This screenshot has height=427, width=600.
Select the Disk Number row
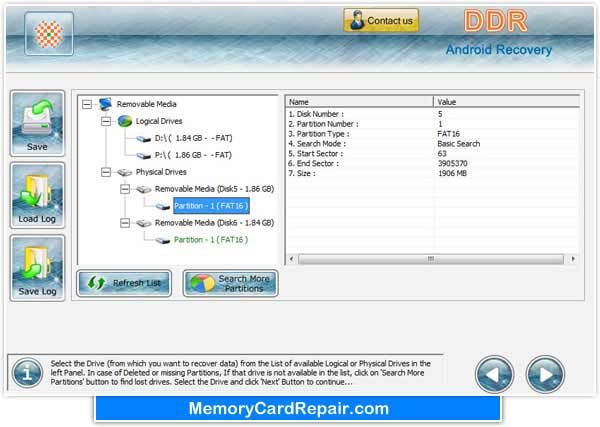click(x=432, y=114)
